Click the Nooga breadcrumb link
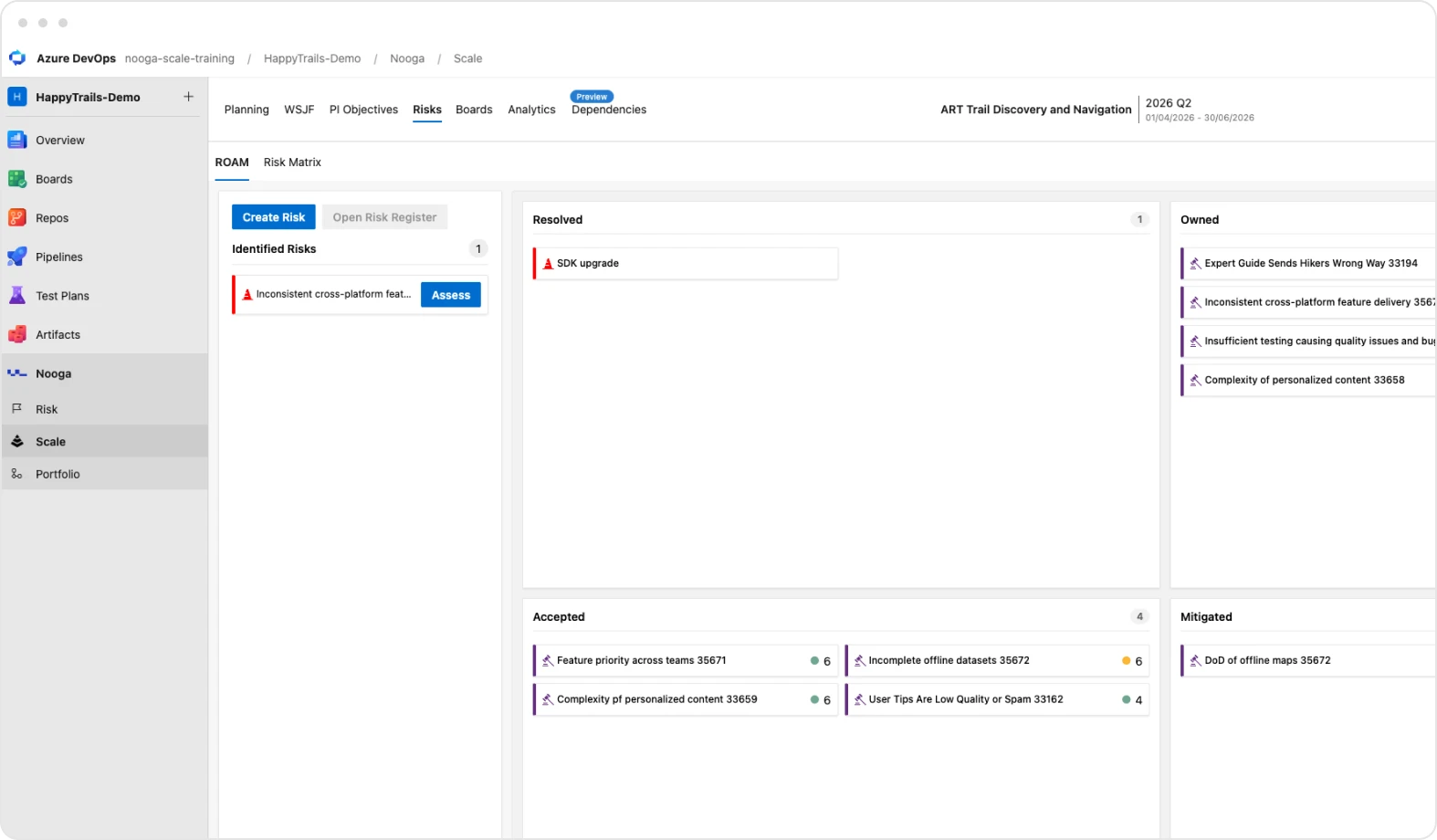The width and height of the screenshot is (1437, 840). pos(407,58)
